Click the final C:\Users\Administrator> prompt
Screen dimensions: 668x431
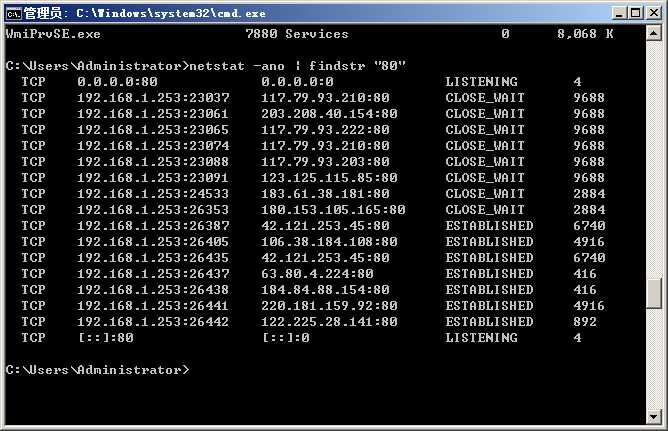click(98, 370)
